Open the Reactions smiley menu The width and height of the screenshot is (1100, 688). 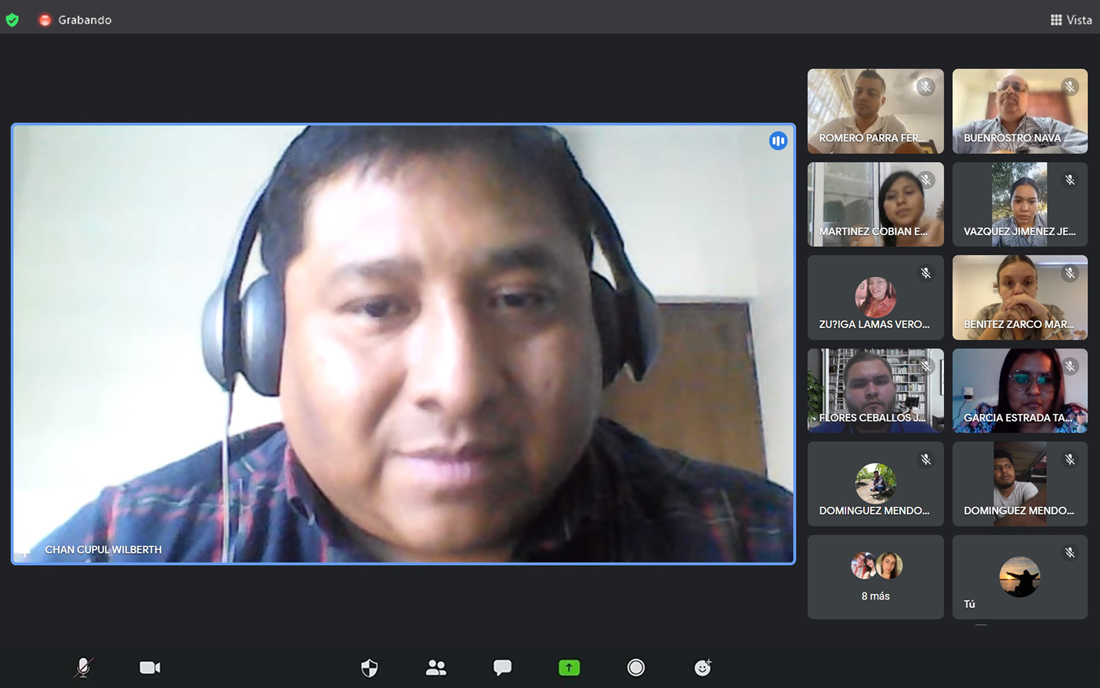point(702,668)
